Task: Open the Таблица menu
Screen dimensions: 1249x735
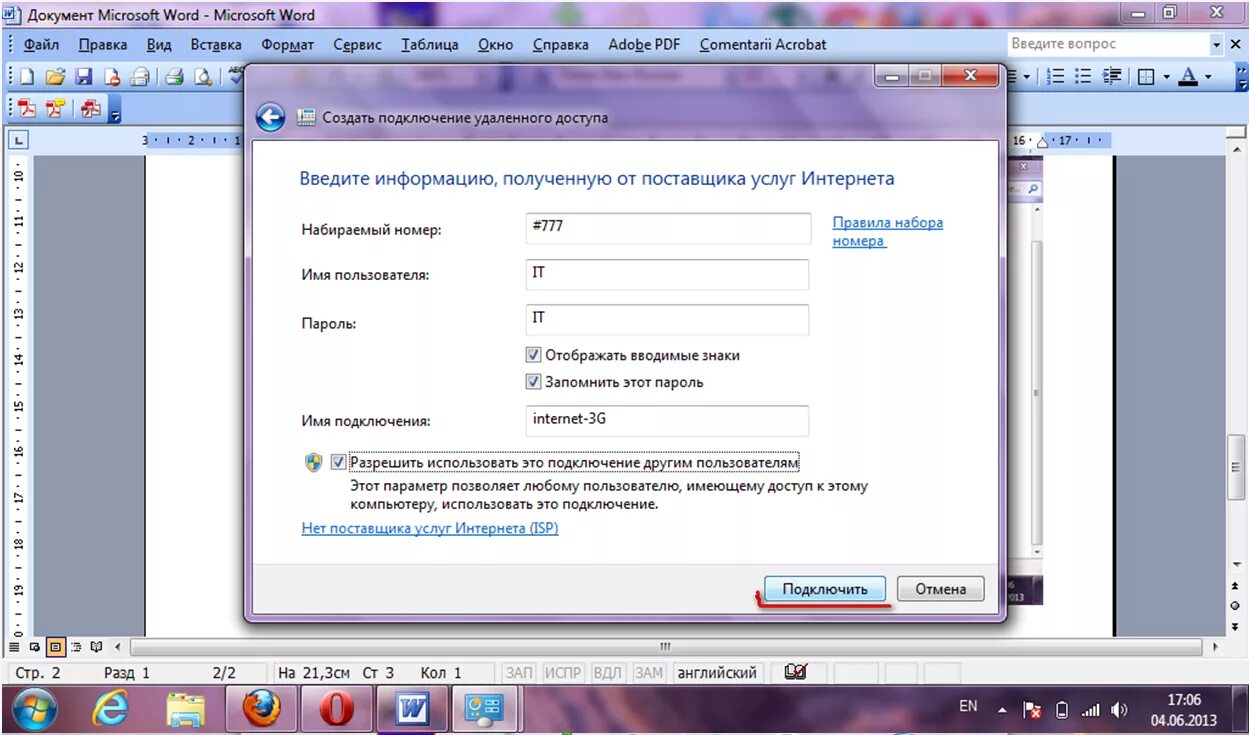Action: coord(430,45)
